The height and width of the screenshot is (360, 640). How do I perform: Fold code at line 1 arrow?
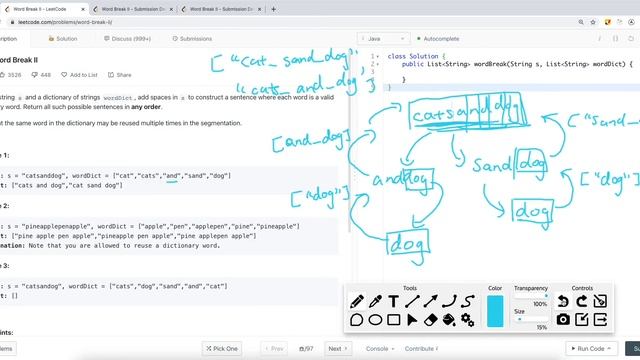(378, 56)
